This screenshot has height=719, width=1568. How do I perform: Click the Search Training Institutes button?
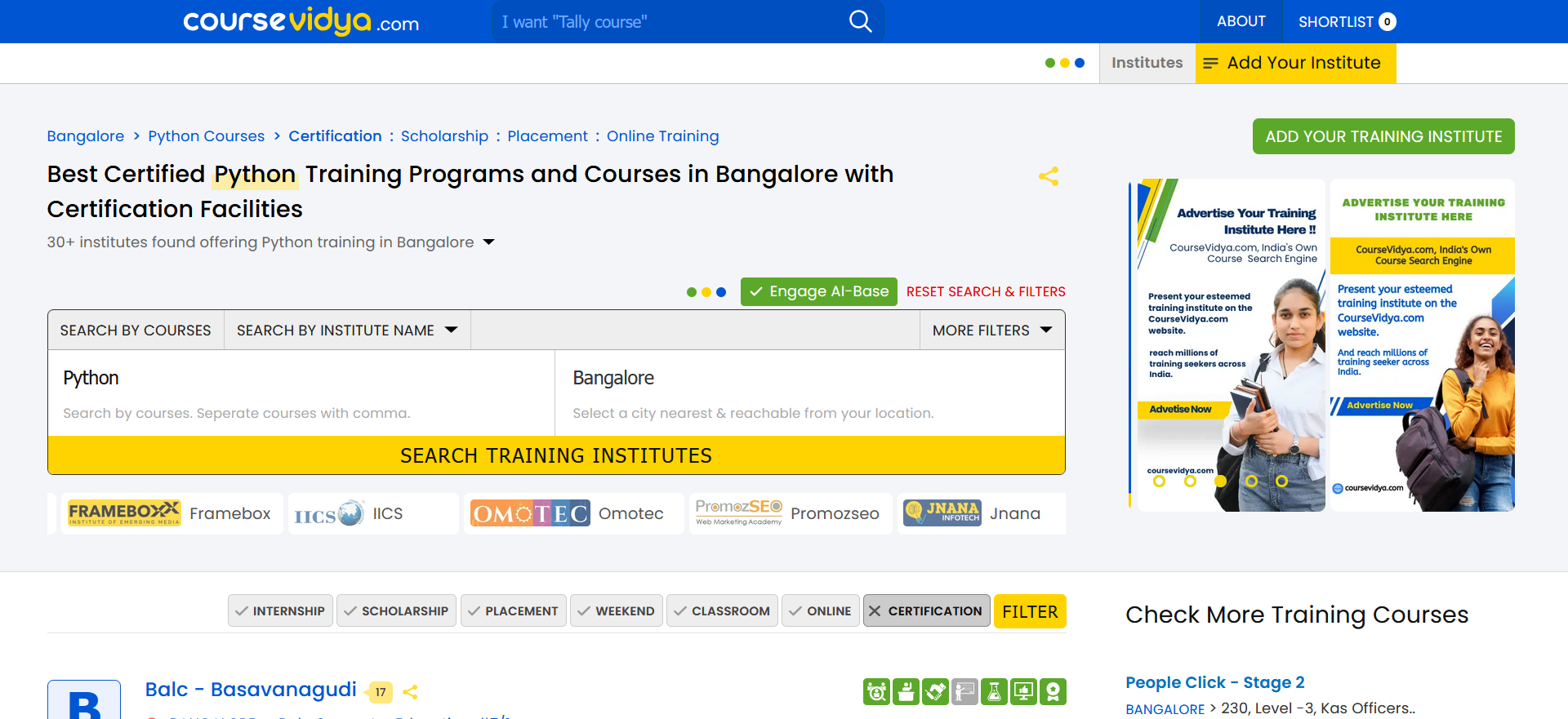click(556, 455)
